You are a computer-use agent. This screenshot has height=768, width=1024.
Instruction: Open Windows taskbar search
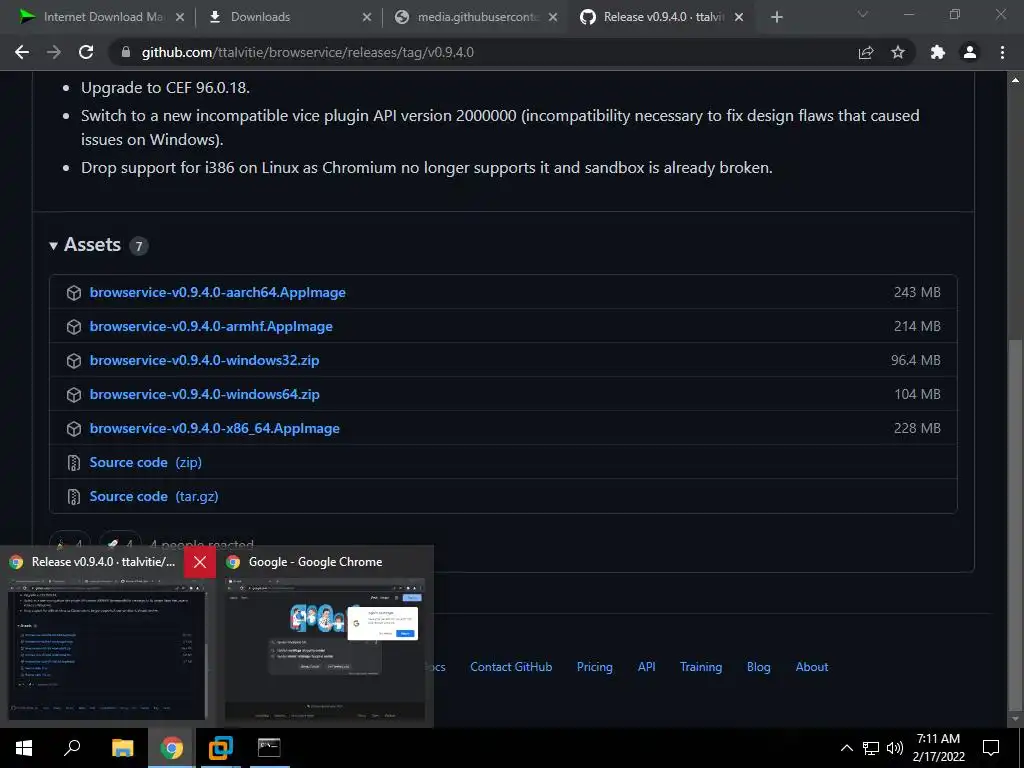click(x=72, y=748)
